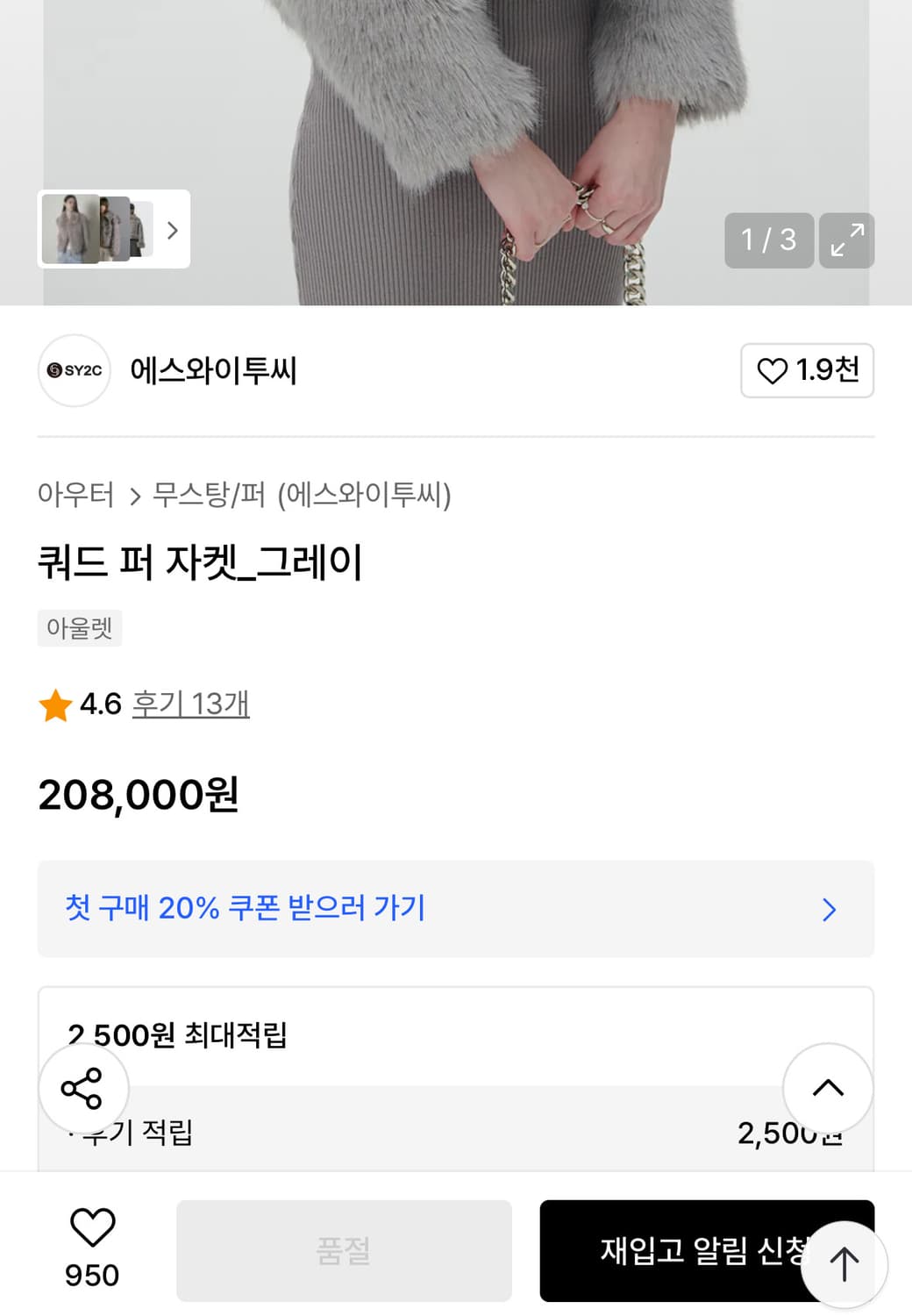912x1316 pixels.
Task: Open the 후기 13개 reviews link
Action: [x=190, y=704]
